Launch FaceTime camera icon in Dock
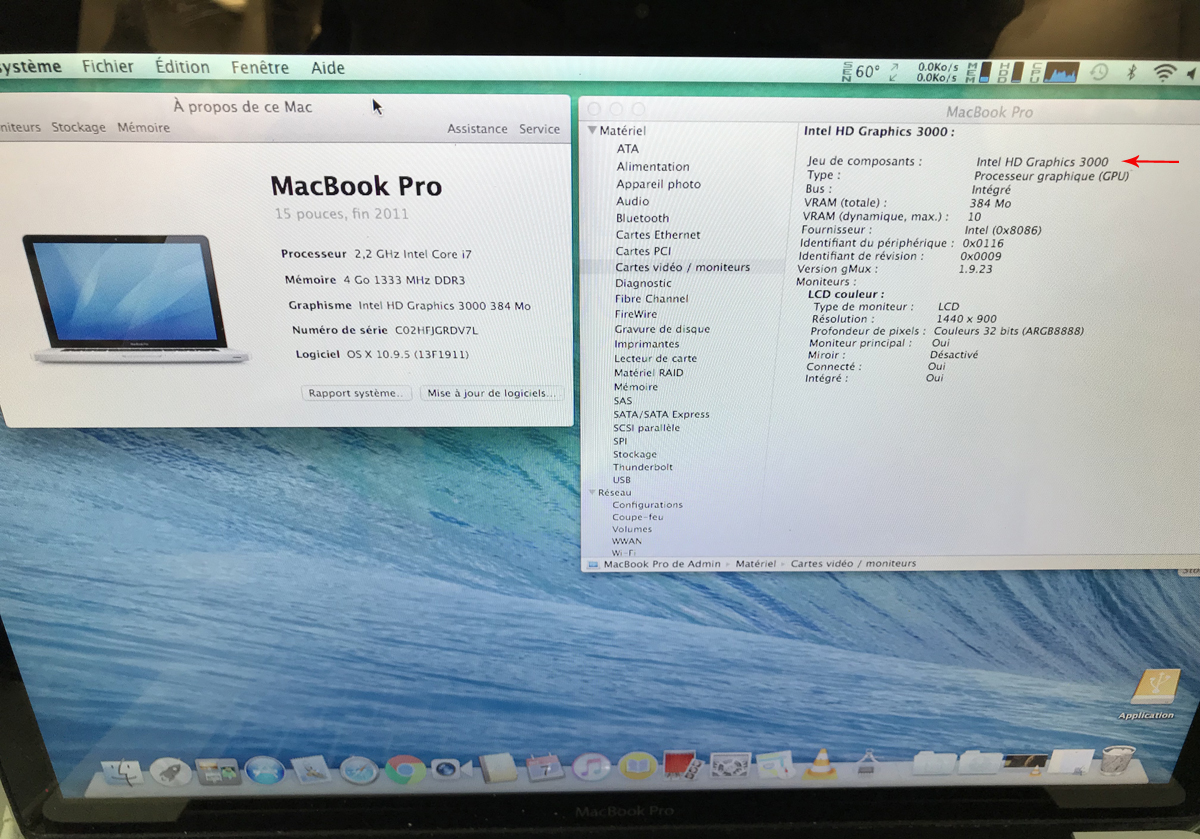The image size is (1200, 839). [450, 769]
